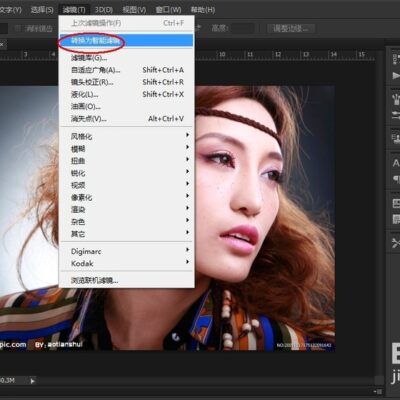Open the History panel icon
Screen dimensions: 400x400
(x=396, y=59)
